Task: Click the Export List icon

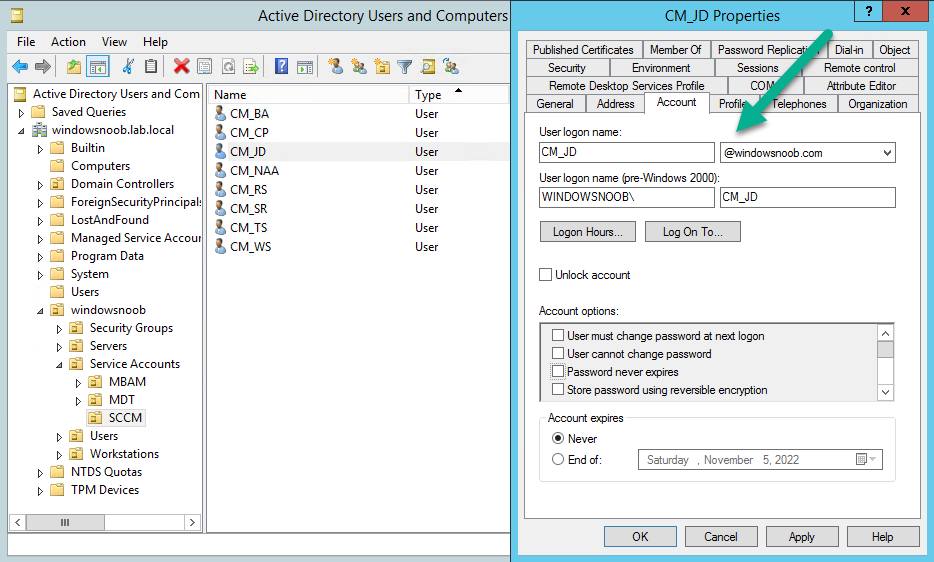Action: pyautogui.click(x=251, y=66)
